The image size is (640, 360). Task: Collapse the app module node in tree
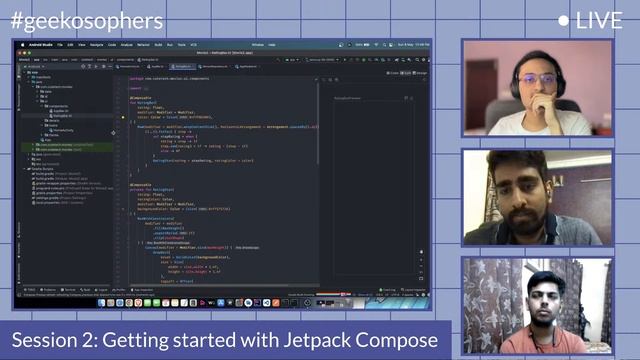coord(24,72)
